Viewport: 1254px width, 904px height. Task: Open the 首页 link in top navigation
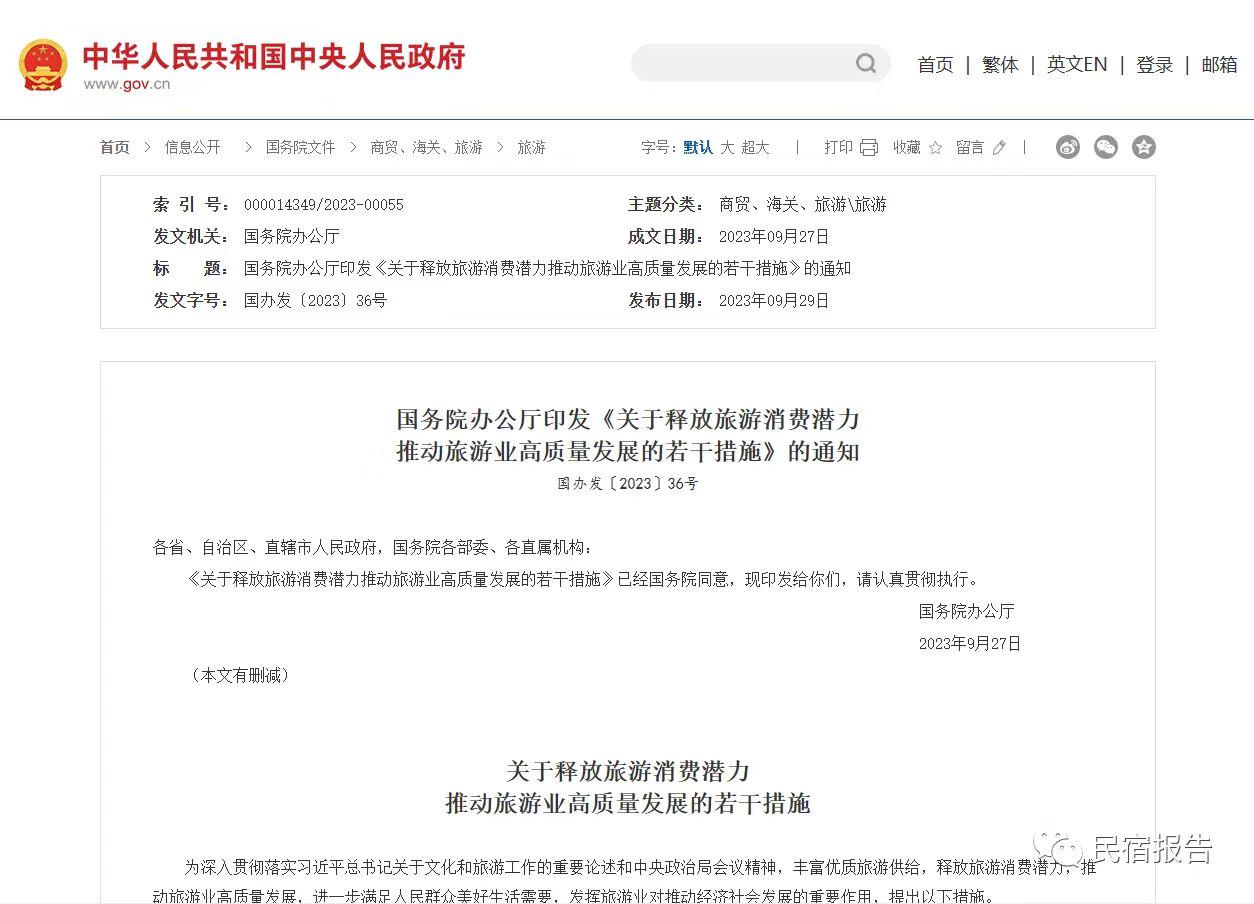tap(936, 65)
